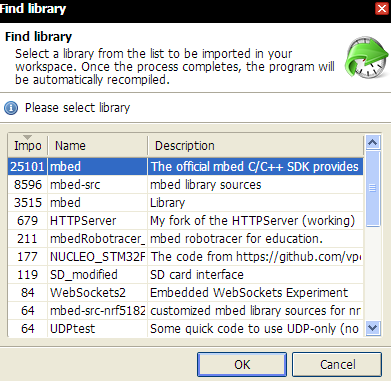Click description 'Embedded WebSockets Experiment'
This screenshot has height=381, width=391.
tap(249, 293)
